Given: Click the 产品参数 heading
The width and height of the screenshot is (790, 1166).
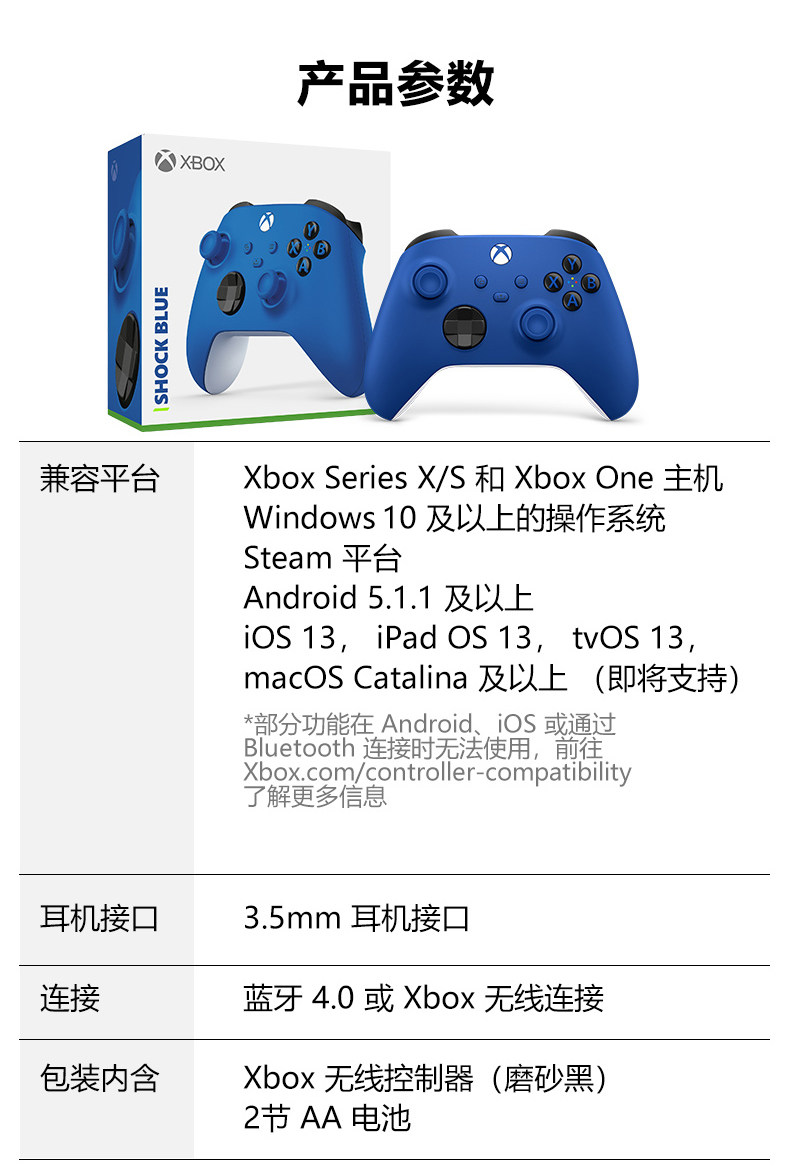Looking at the screenshot, I should tap(395, 83).
